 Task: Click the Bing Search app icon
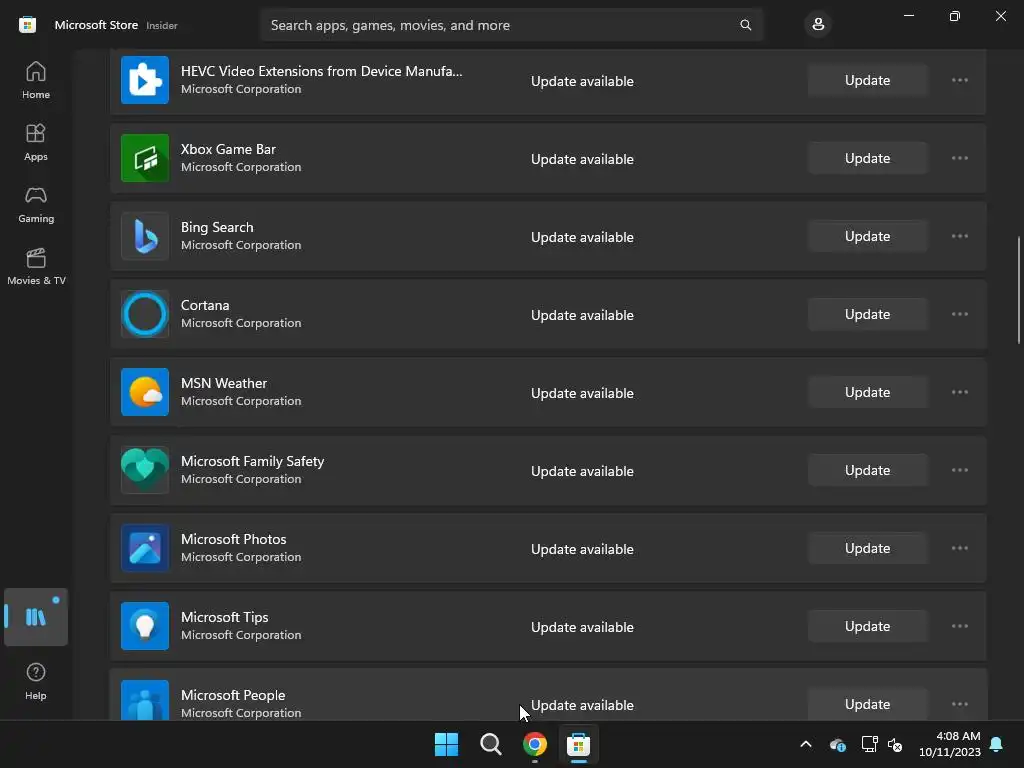click(x=145, y=236)
